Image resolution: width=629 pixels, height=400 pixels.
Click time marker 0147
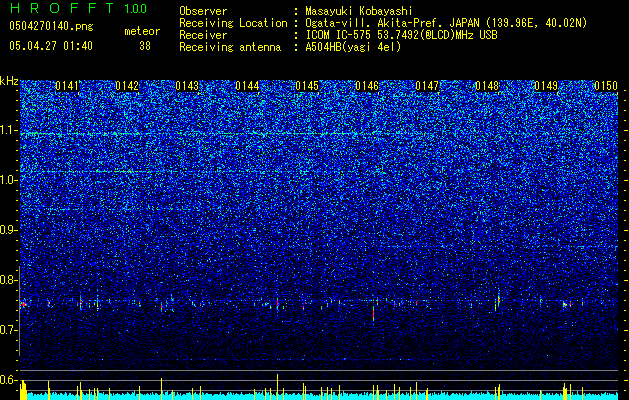[427, 86]
